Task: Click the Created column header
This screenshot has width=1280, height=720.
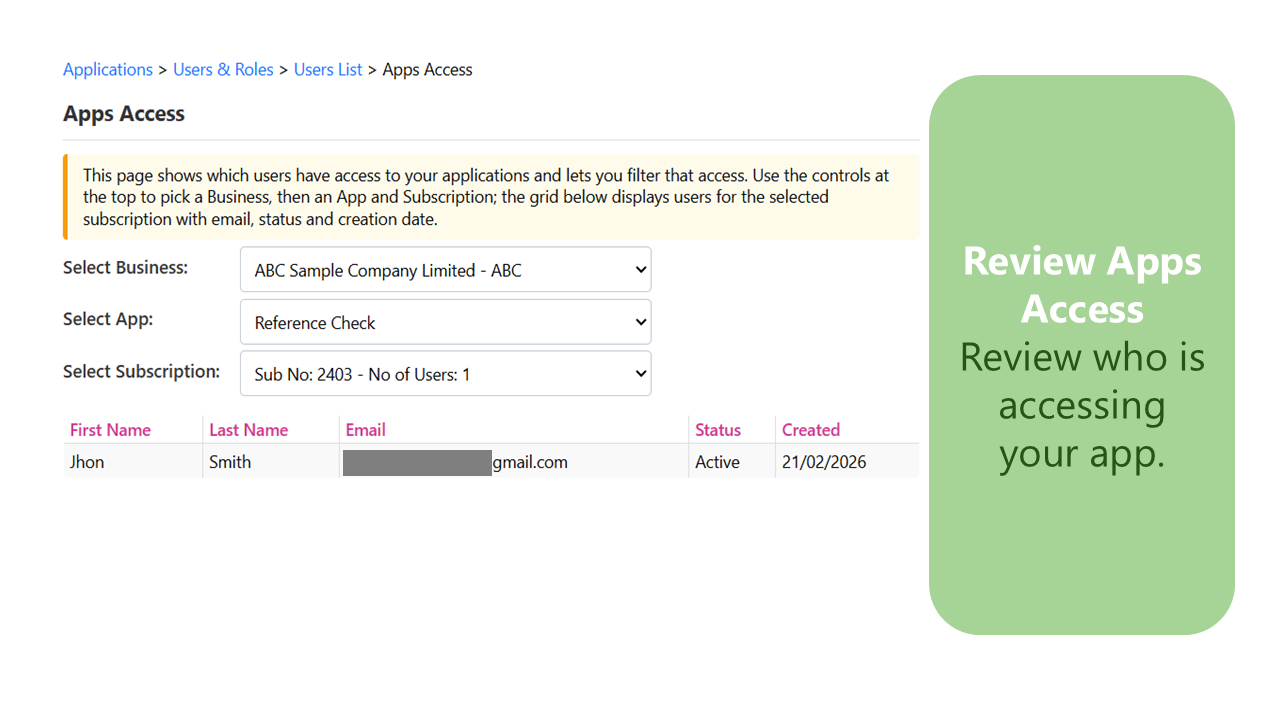Action: (x=810, y=429)
